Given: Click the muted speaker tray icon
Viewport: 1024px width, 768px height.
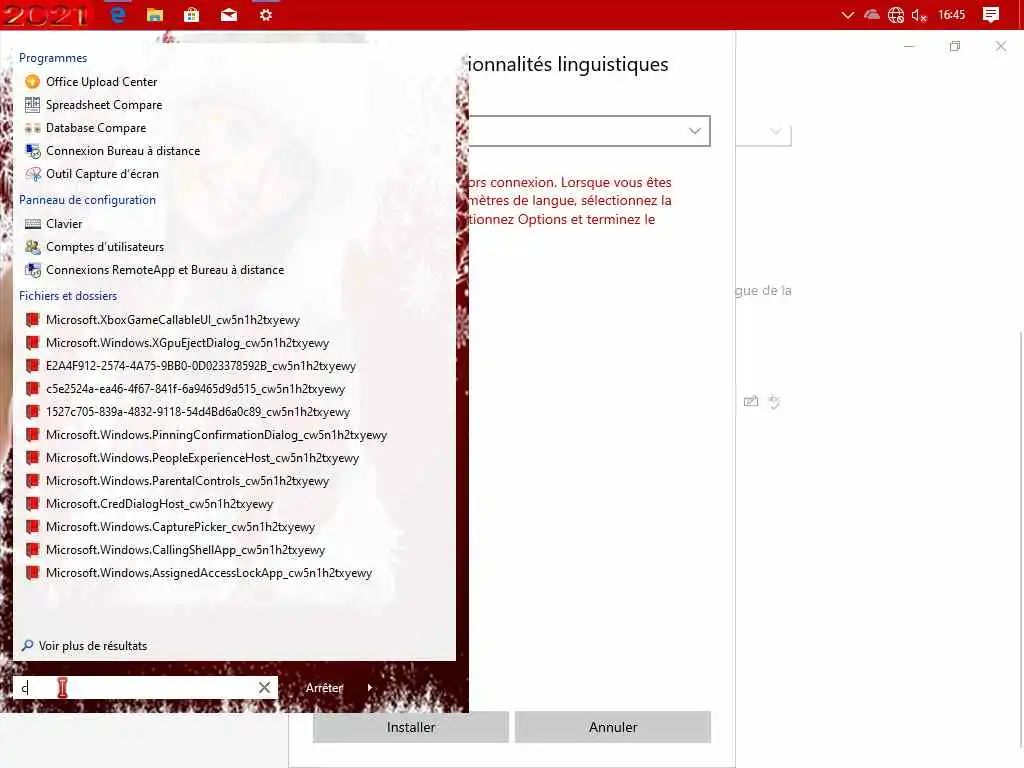Looking at the screenshot, I should pos(920,15).
